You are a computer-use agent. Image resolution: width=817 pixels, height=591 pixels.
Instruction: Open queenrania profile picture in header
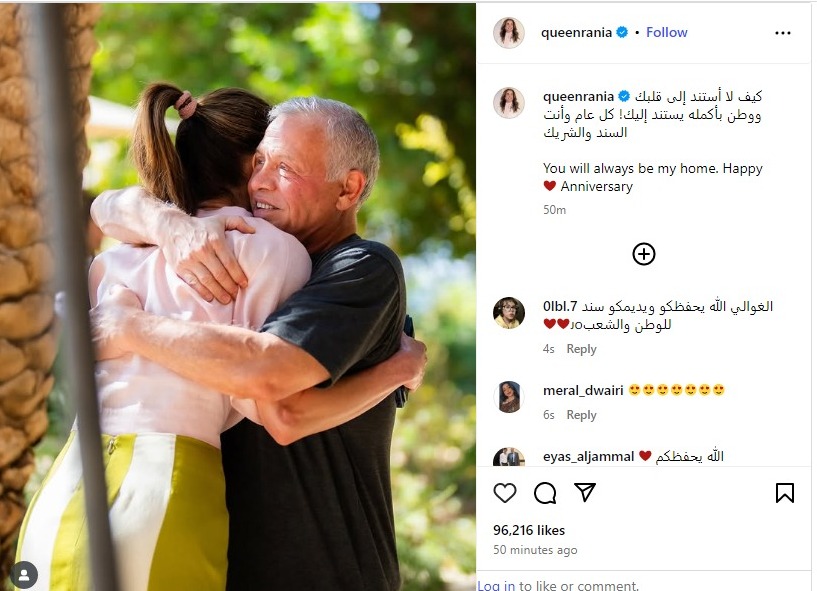click(509, 32)
